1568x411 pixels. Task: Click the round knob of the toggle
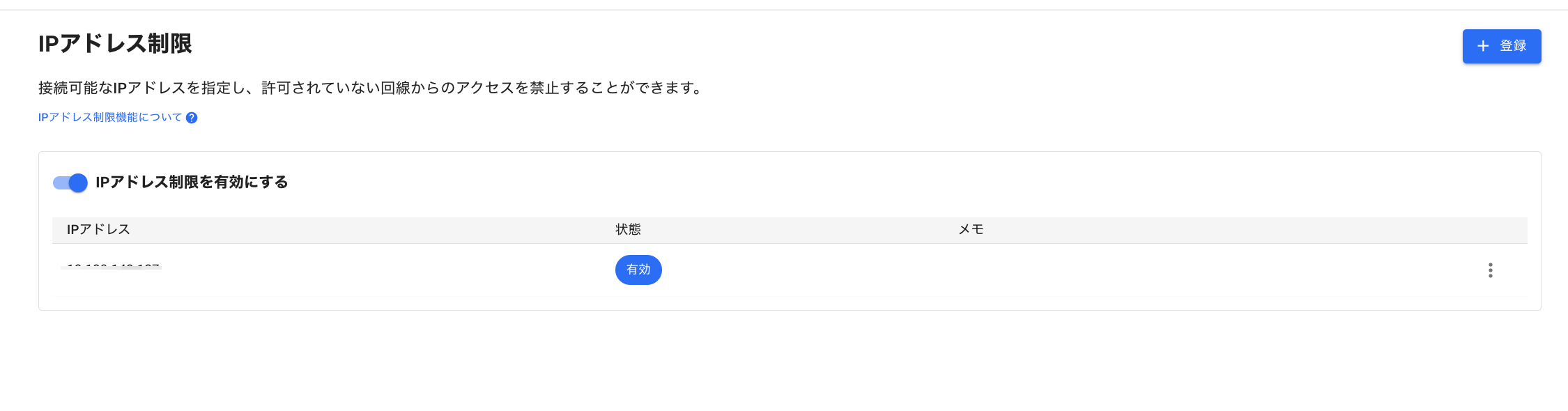(78, 183)
